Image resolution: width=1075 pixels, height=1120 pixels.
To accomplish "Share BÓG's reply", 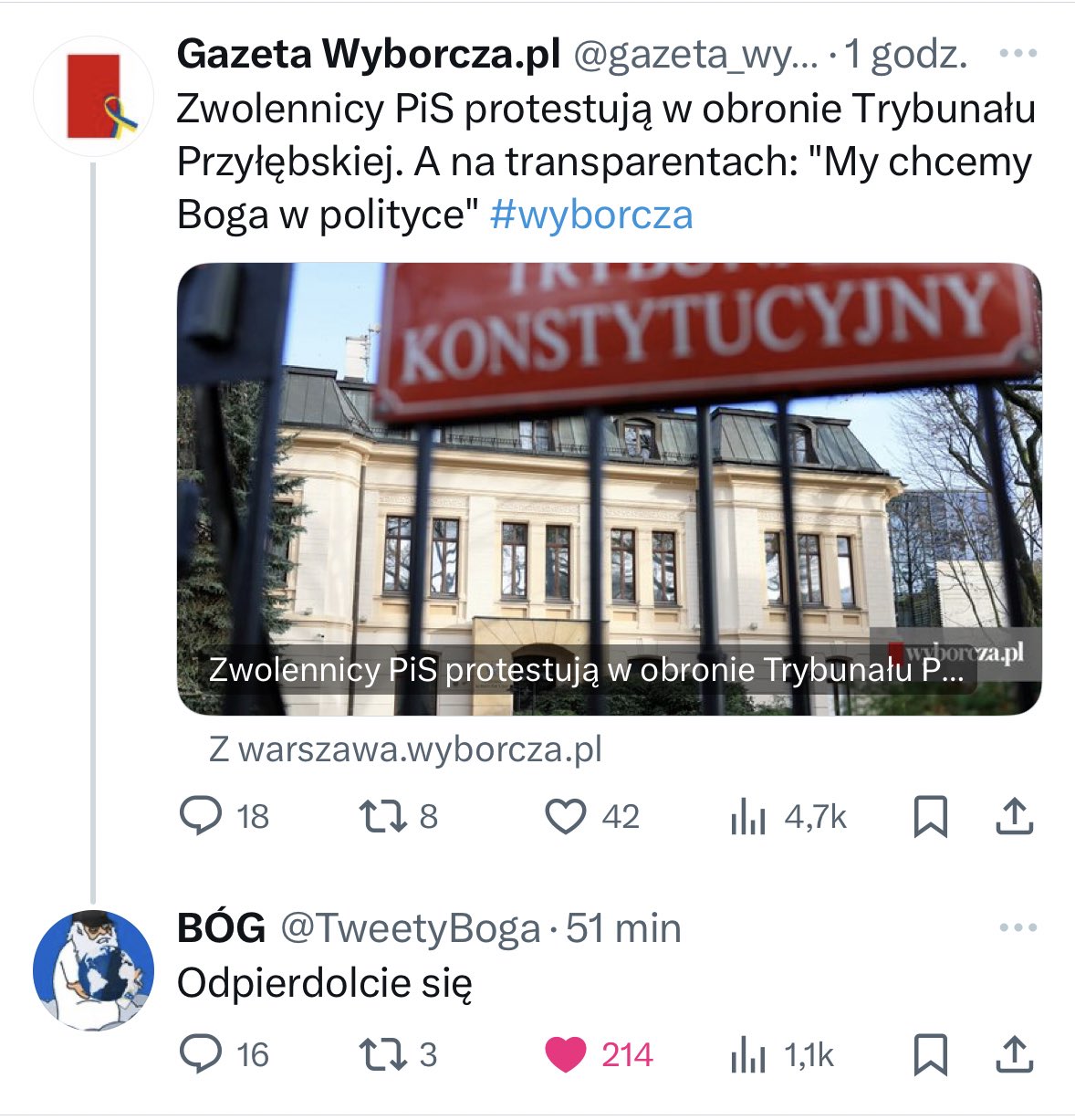I will [x=1013, y=1054].
